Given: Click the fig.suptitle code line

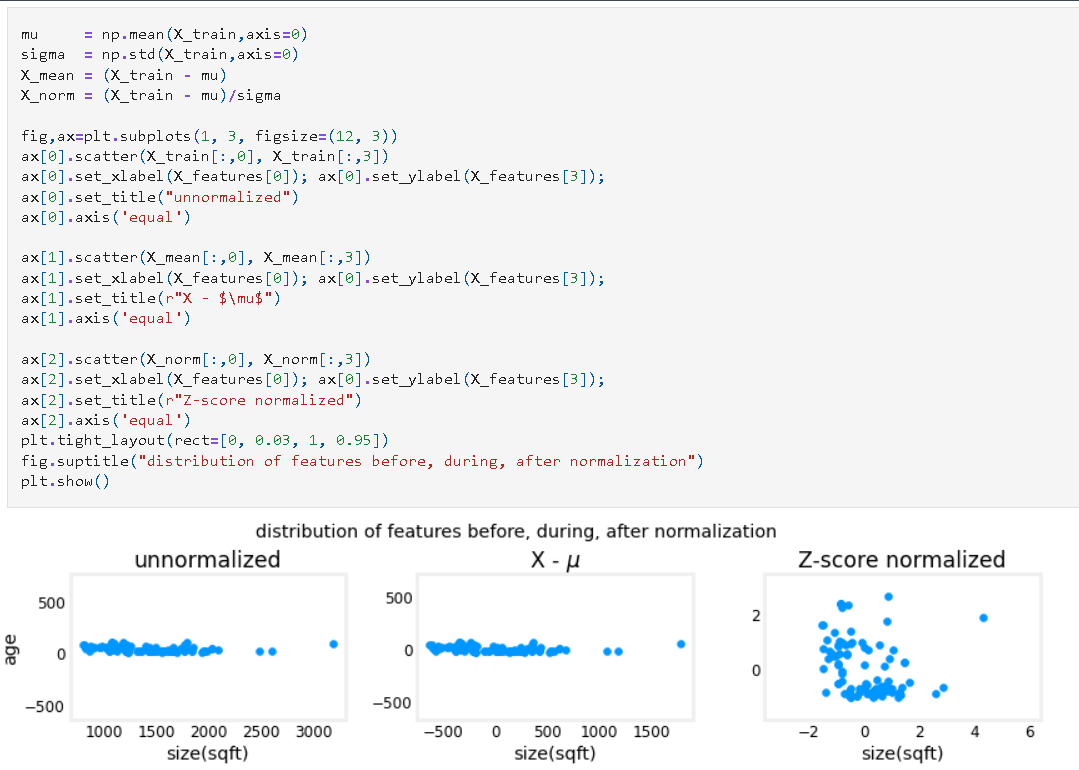Looking at the screenshot, I should 362,460.
